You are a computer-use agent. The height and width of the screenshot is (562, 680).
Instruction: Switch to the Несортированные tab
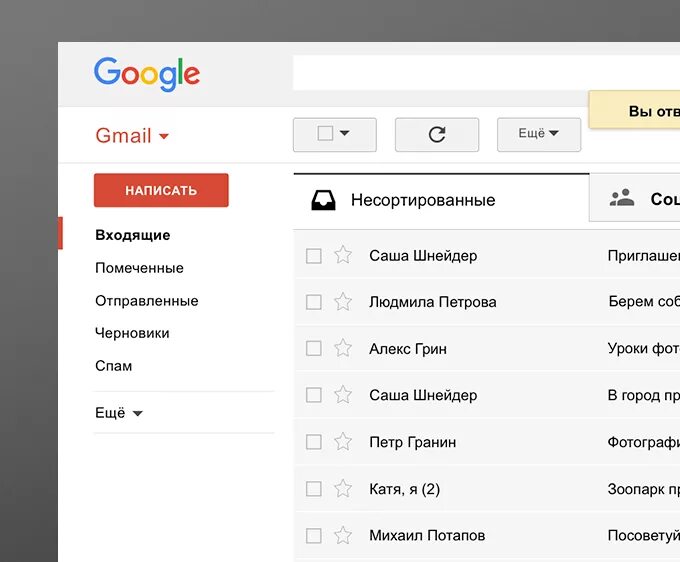[441, 200]
